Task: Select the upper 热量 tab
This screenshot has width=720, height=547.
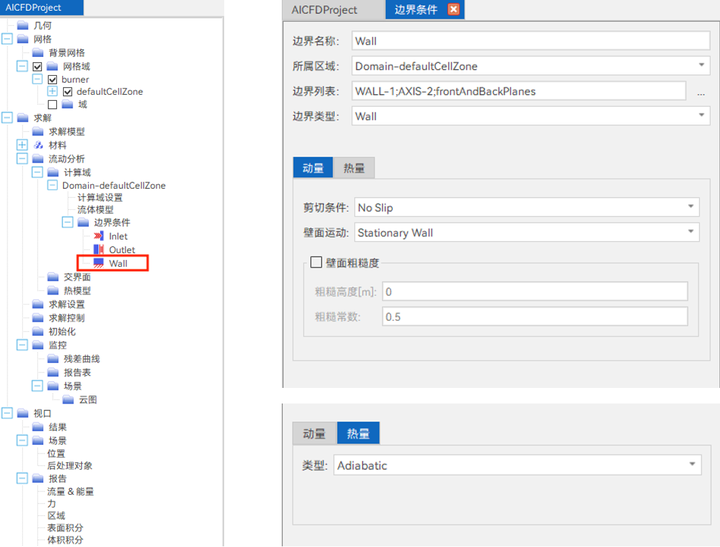Action: tap(354, 168)
